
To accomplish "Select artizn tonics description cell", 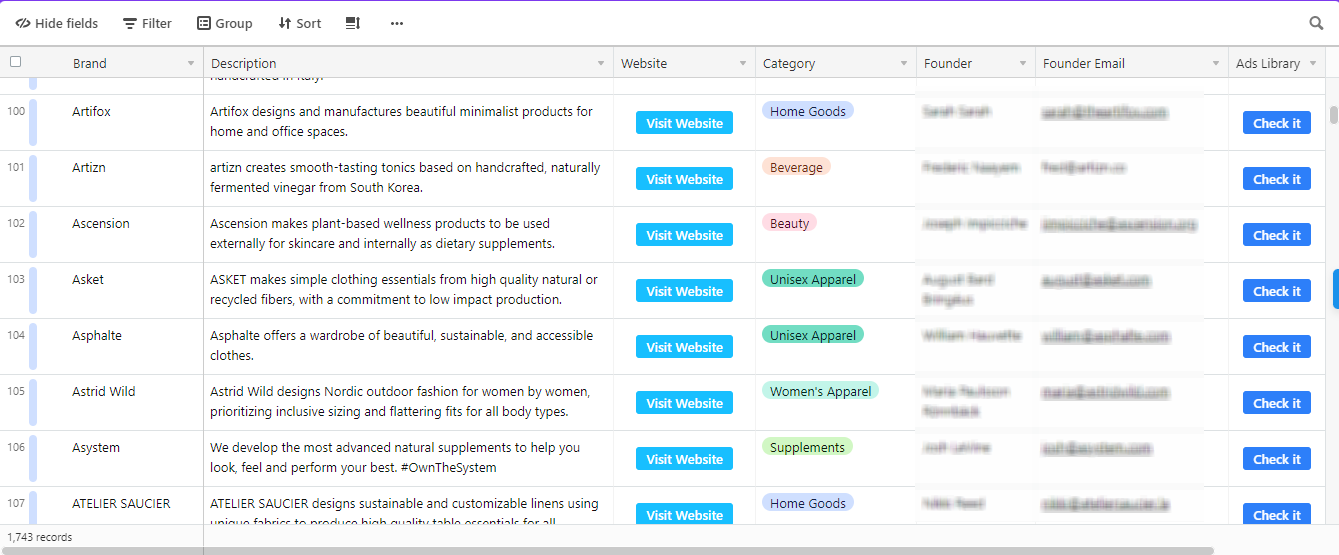I will click(408, 178).
